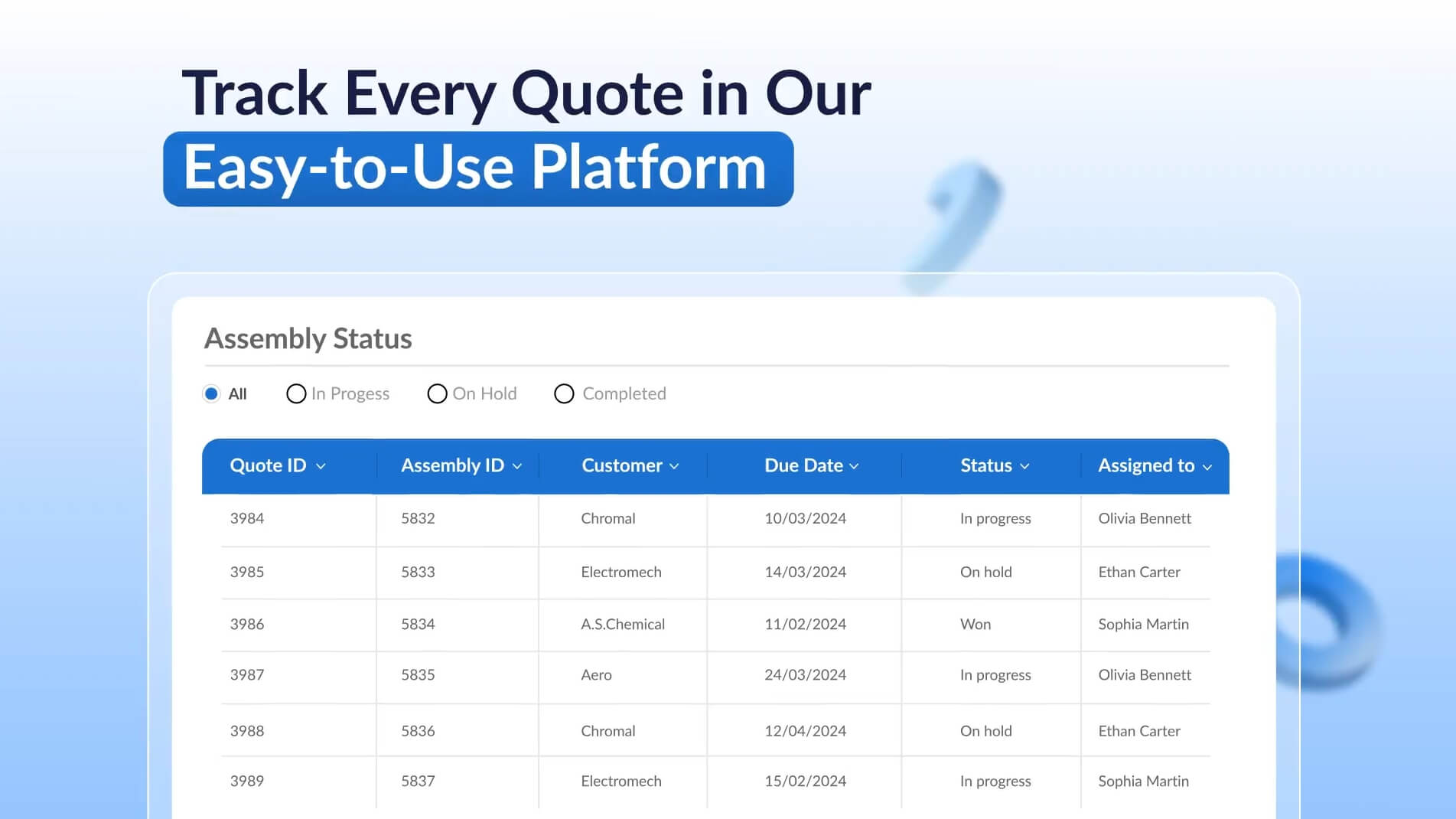Click the due date 24/03/2024

(x=805, y=674)
